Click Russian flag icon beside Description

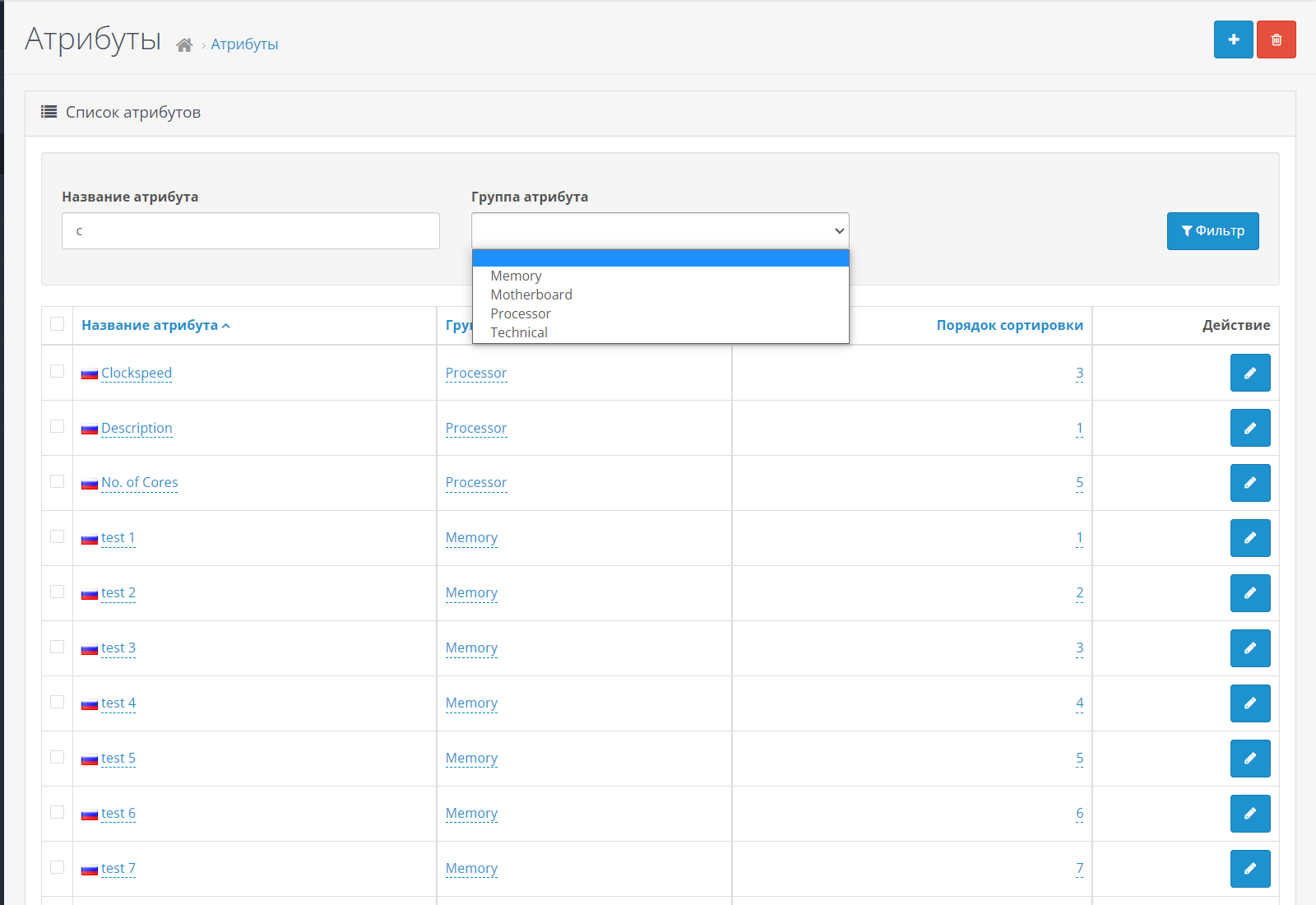tap(90, 429)
